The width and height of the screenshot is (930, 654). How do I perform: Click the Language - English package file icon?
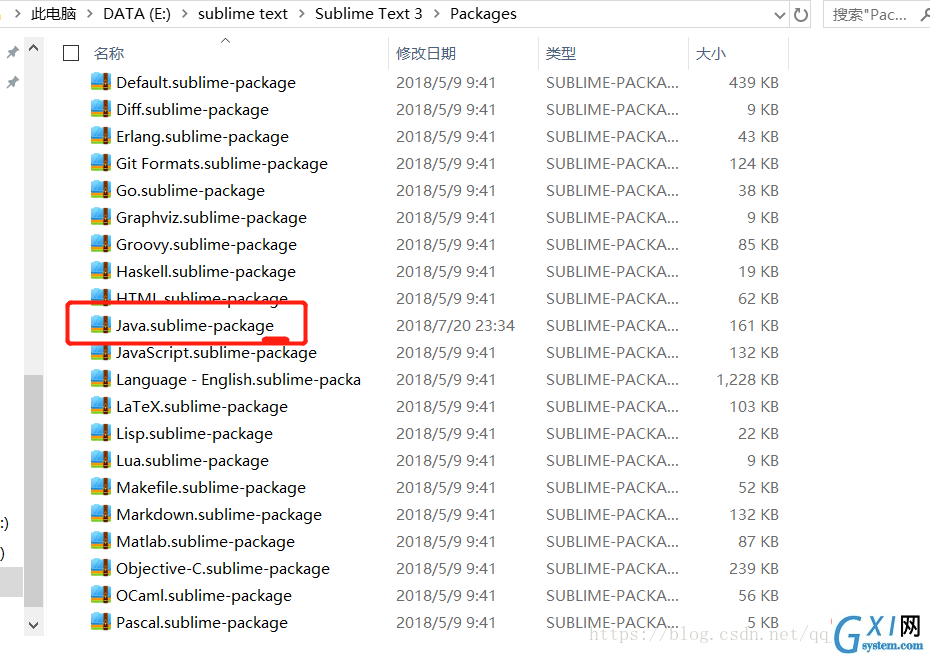click(x=101, y=379)
